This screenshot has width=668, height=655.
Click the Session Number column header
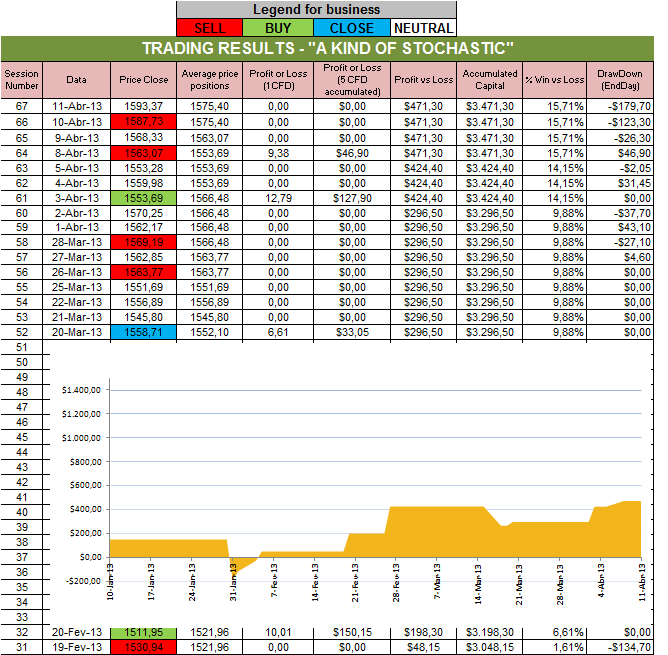tap(22, 80)
